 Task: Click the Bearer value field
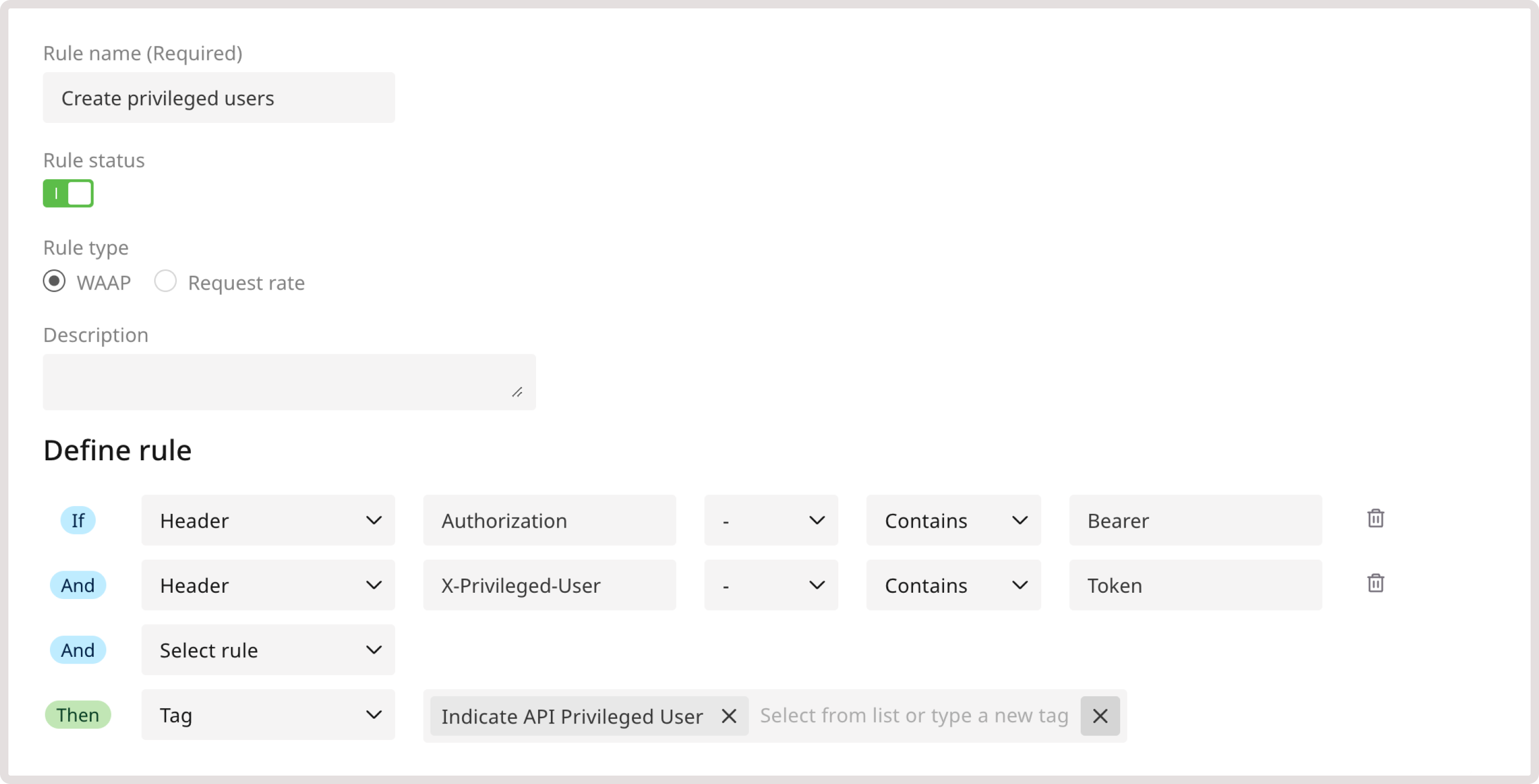[x=1195, y=520]
